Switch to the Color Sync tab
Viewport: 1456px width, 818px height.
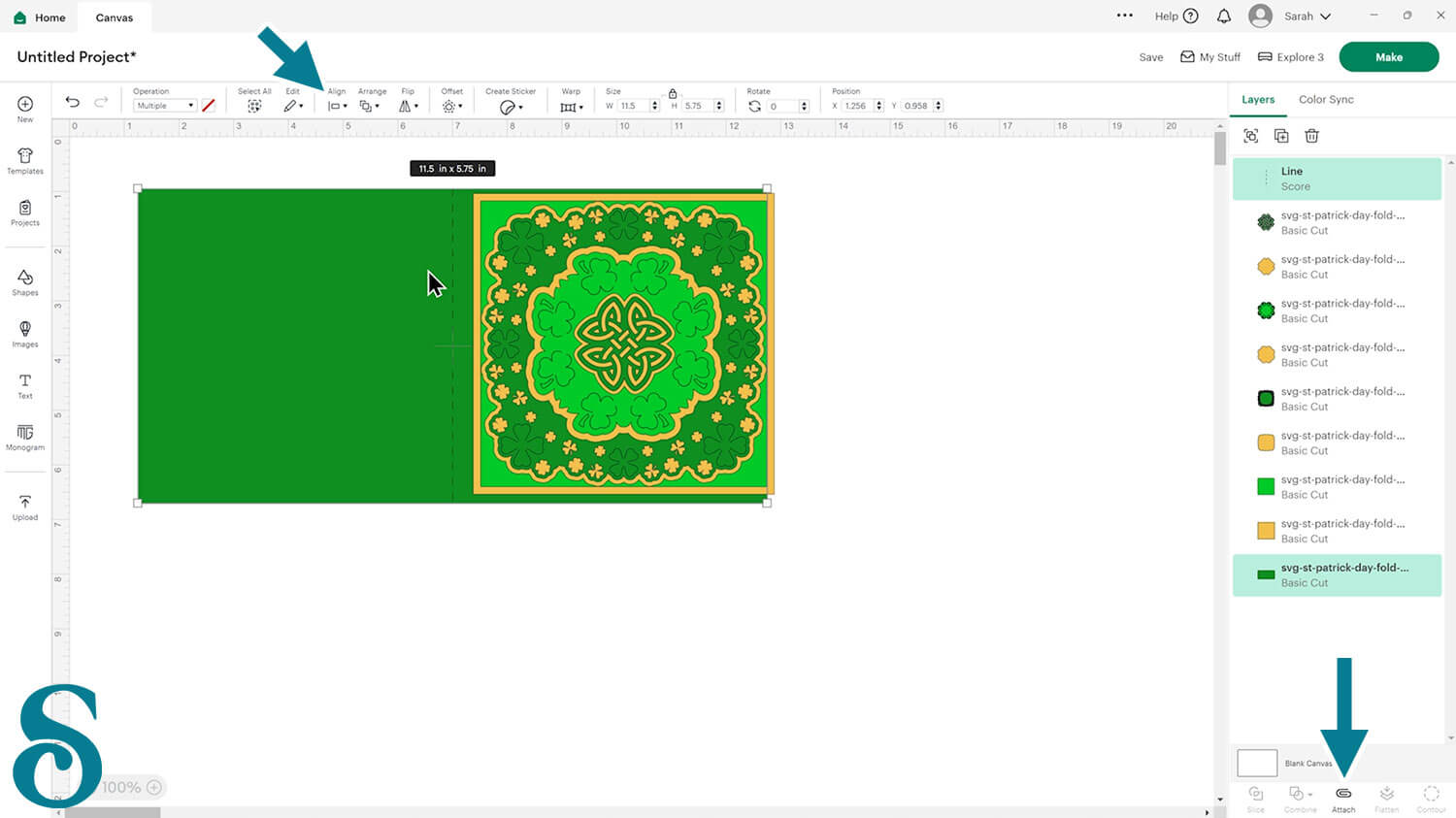(1326, 99)
